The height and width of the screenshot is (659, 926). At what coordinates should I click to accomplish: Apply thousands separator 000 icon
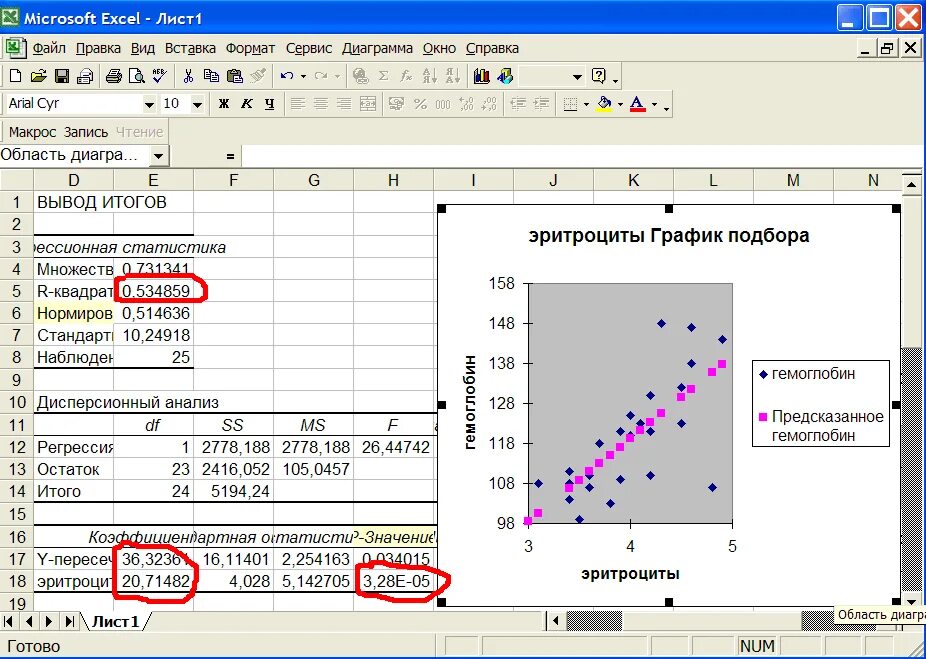[443, 105]
